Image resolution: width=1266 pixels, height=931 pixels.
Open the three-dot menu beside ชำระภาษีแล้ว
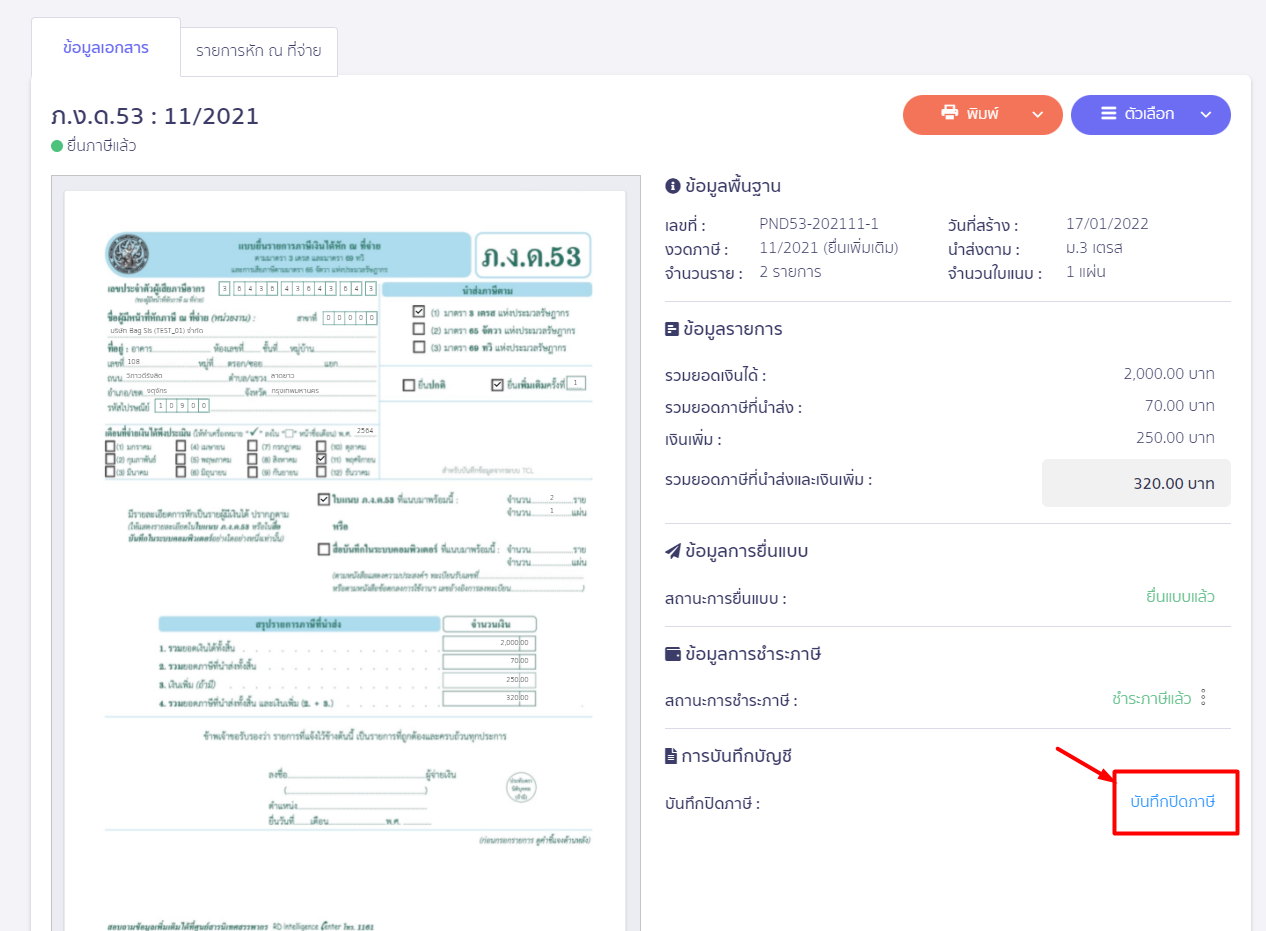(x=1204, y=698)
